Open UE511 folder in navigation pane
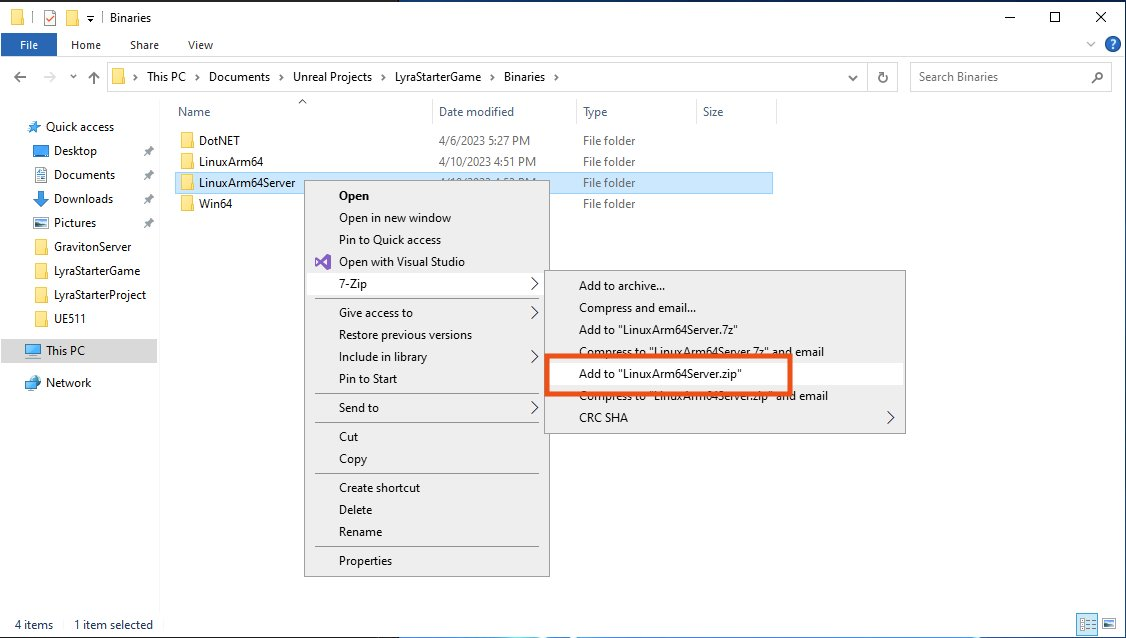Viewport: 1126px width, 638px height. (x=70, y=318)
